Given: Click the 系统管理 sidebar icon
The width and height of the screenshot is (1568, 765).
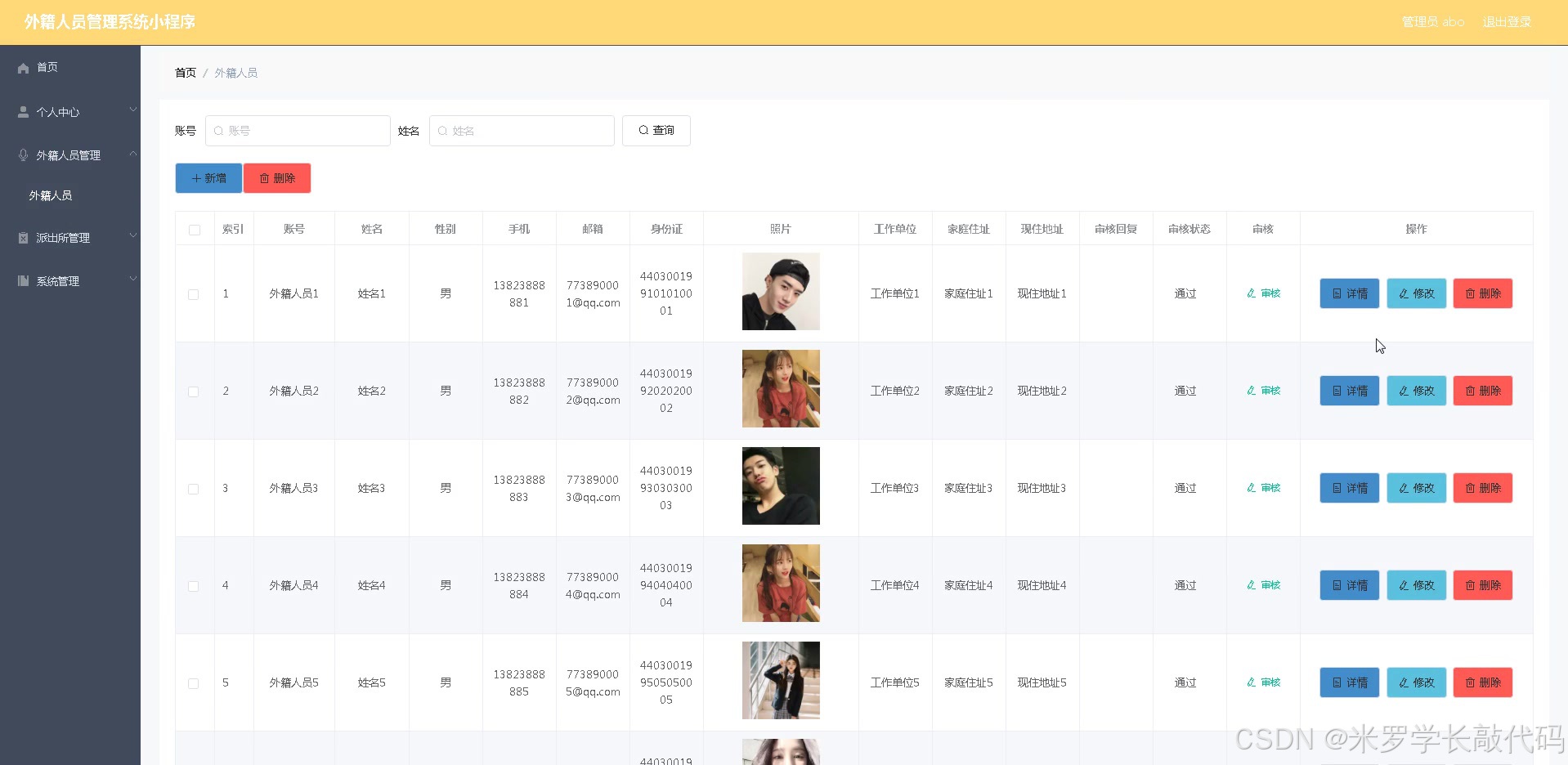Looking at the screenshot, I should (23, 281).
